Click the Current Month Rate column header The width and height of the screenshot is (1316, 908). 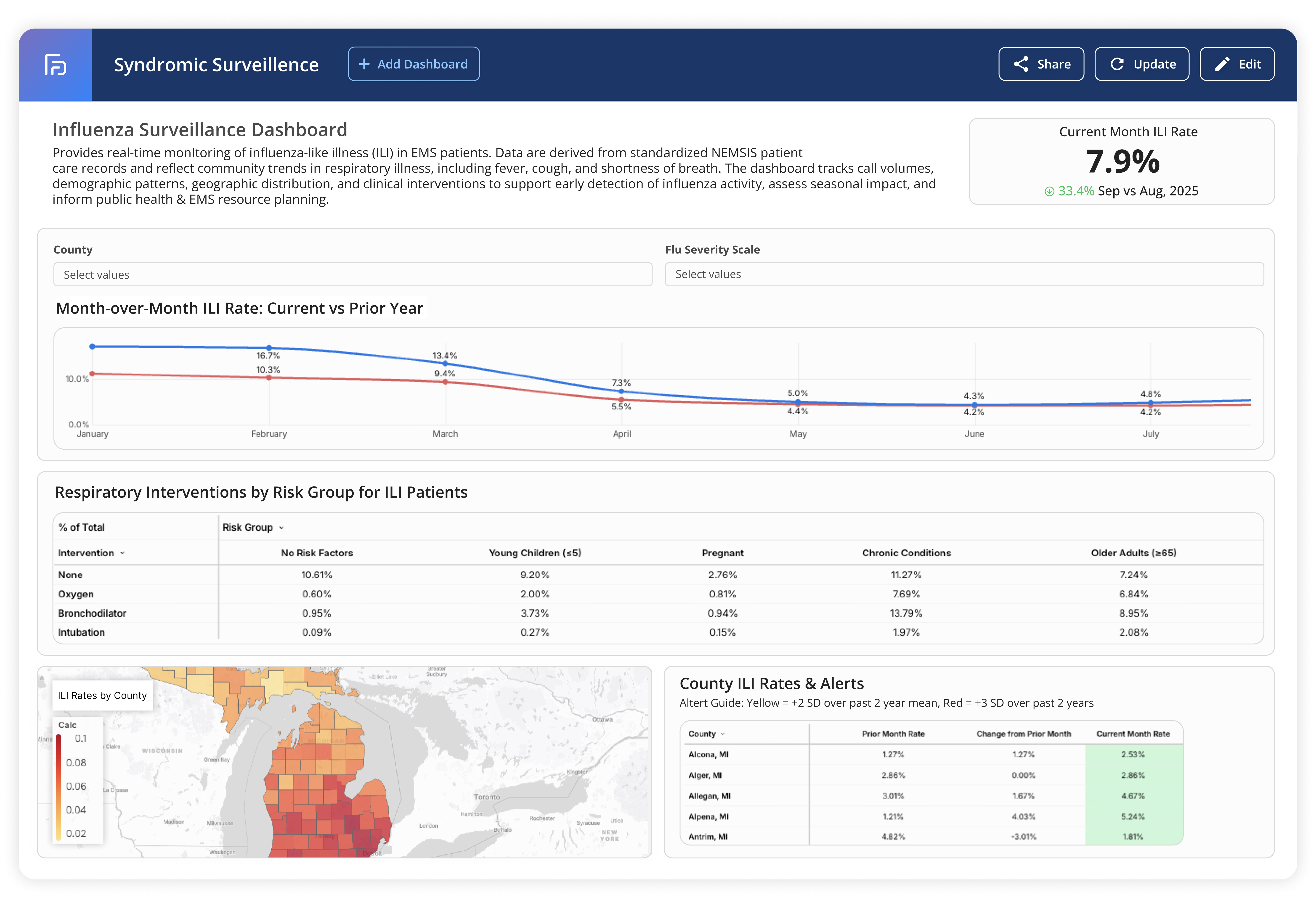point(1133,734)
